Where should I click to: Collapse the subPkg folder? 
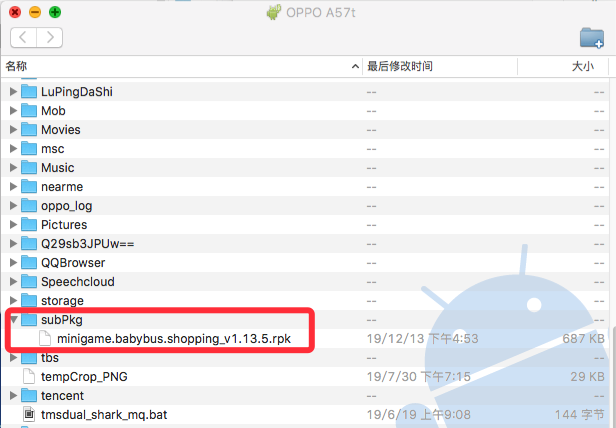(x=14, y=320)
